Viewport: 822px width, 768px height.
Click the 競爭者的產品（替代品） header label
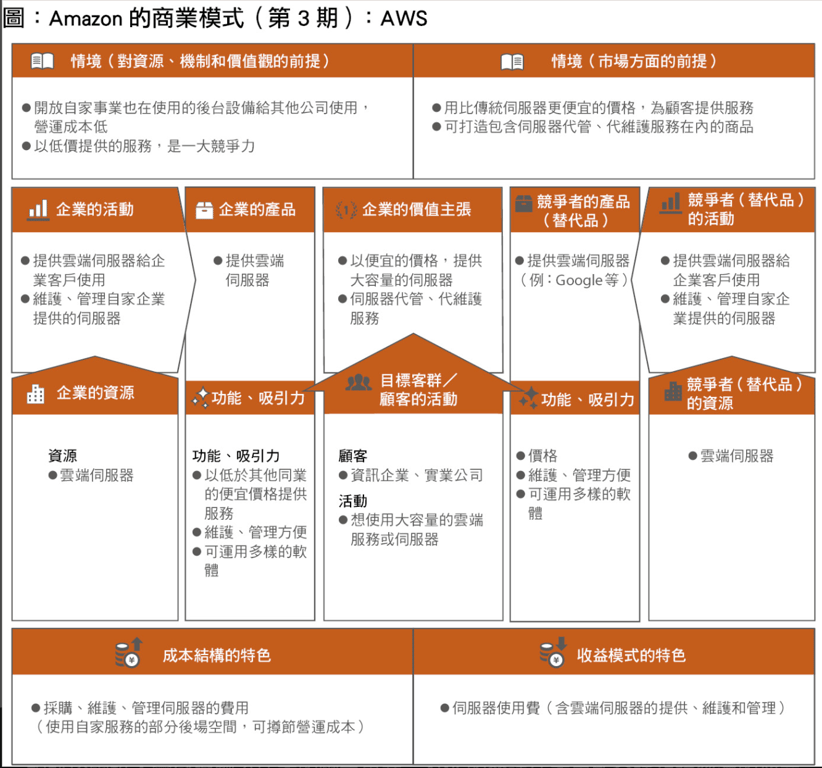pos(583,211)
